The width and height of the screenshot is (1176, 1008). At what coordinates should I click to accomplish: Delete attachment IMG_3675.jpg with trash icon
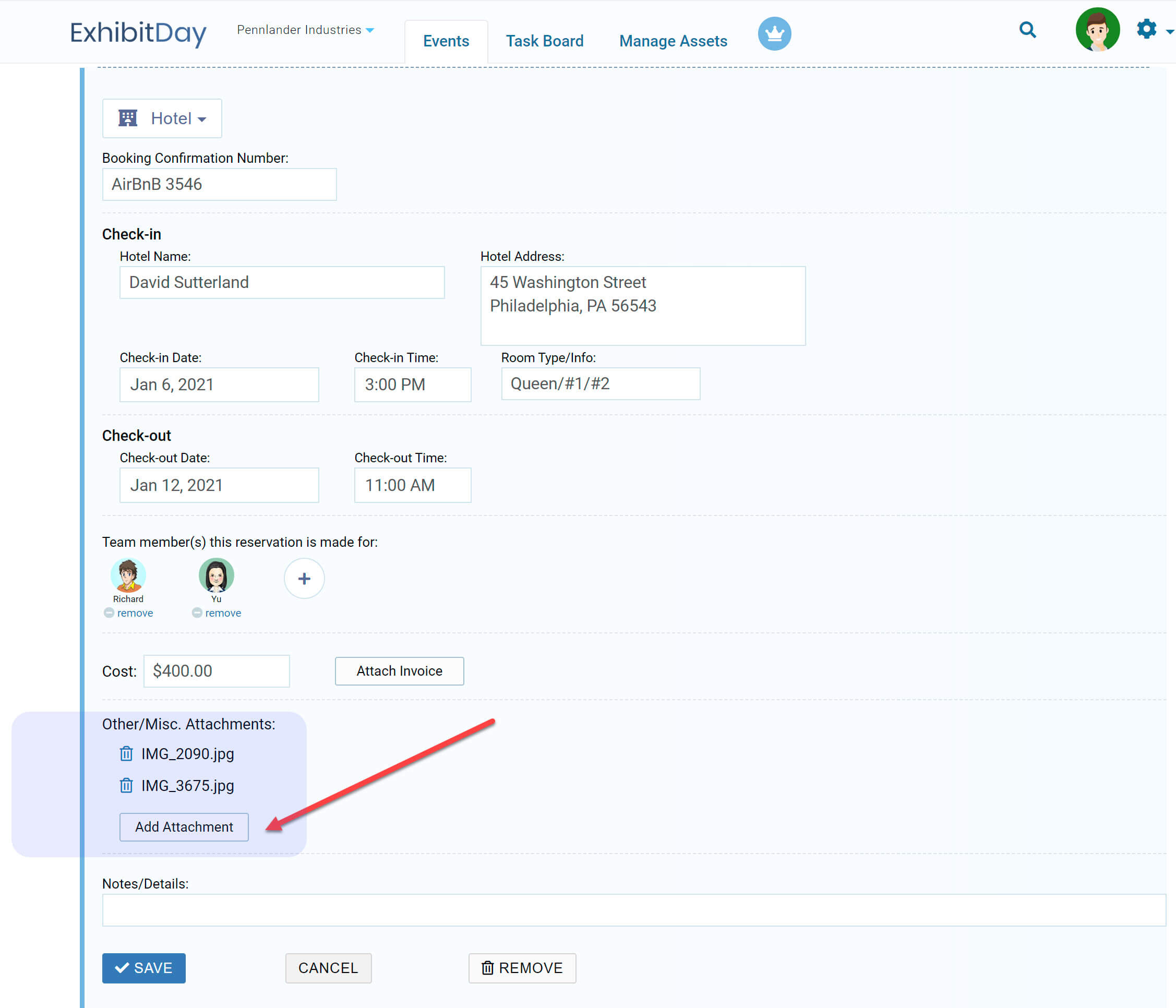[126, 786]
